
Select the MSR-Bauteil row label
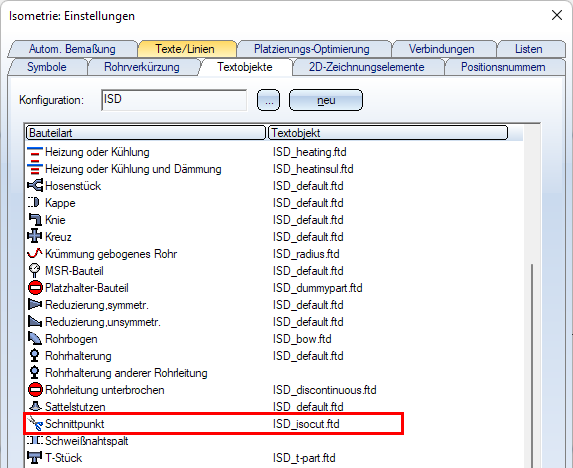pos(74,271)
